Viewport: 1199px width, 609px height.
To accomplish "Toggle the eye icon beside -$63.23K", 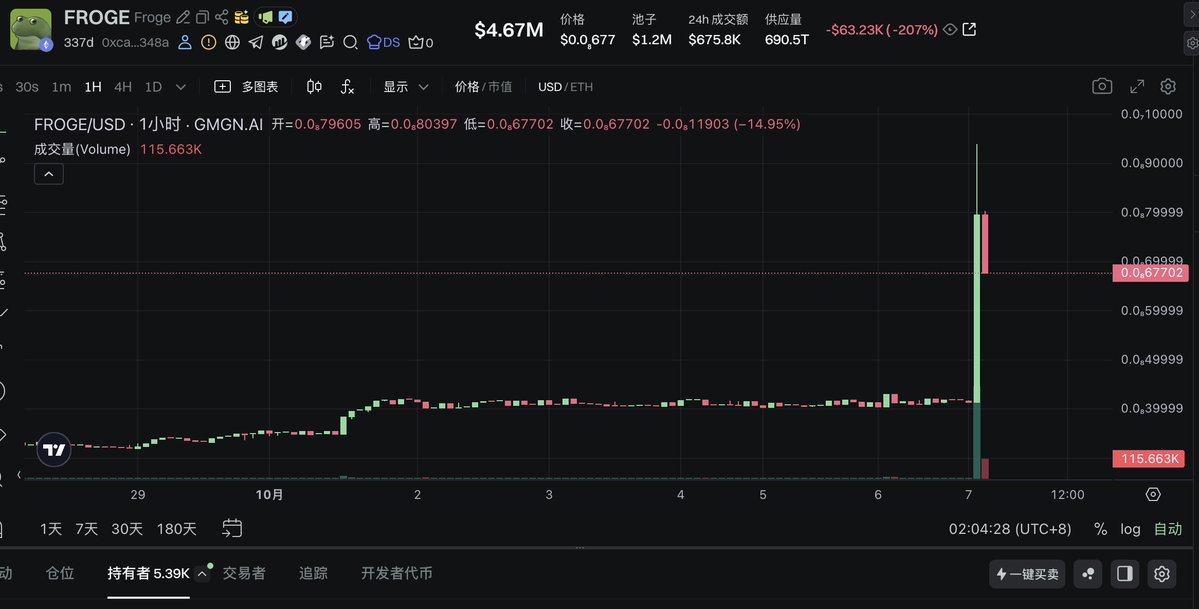I will [950, 29].
